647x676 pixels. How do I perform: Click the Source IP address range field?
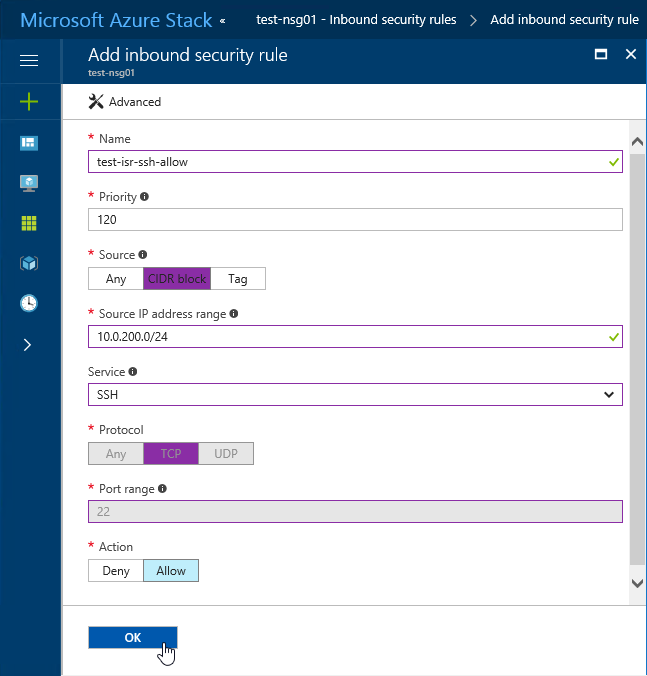coord(355,337)
